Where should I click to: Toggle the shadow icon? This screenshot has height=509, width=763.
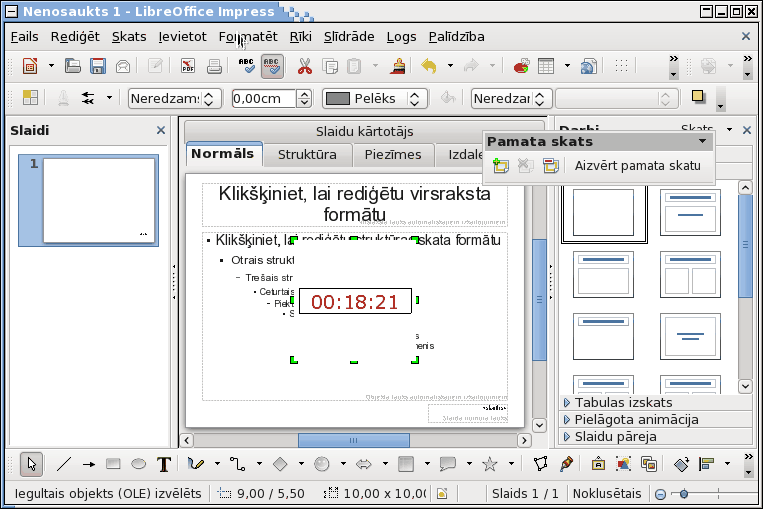click(x=698, y=97)
